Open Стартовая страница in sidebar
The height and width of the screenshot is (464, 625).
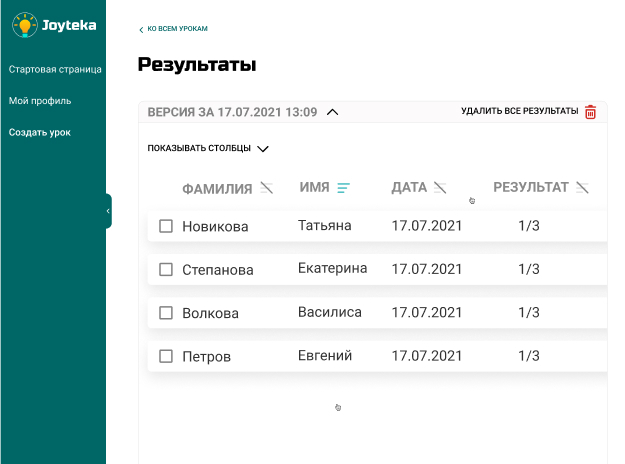55,69
